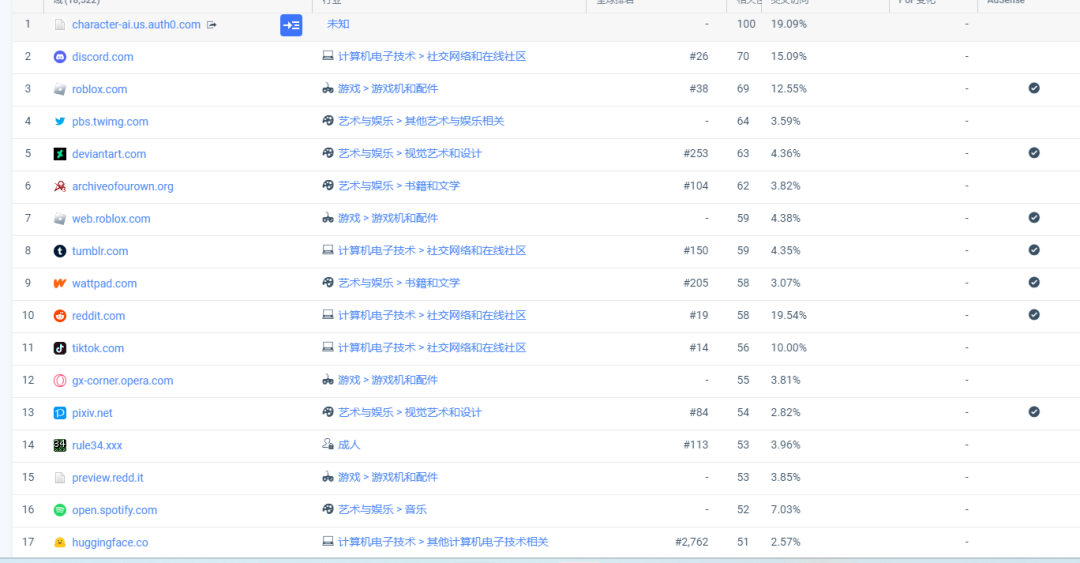Click the page icon for preview.redd.it
The height and width of the screenshot is (563, 1080).
pos(60,478)
